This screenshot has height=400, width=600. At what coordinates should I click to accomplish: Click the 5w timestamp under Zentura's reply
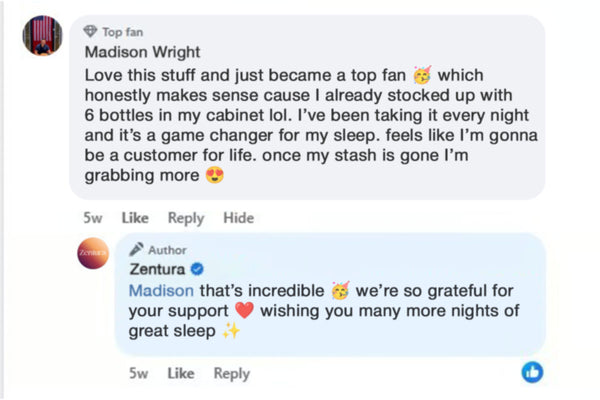(x=140, y=373)
